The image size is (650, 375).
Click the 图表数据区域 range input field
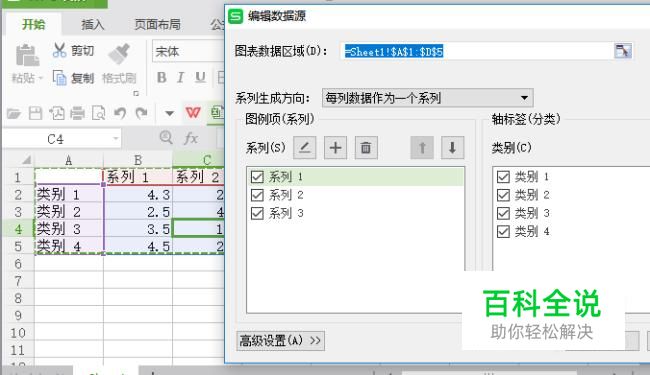477,51
